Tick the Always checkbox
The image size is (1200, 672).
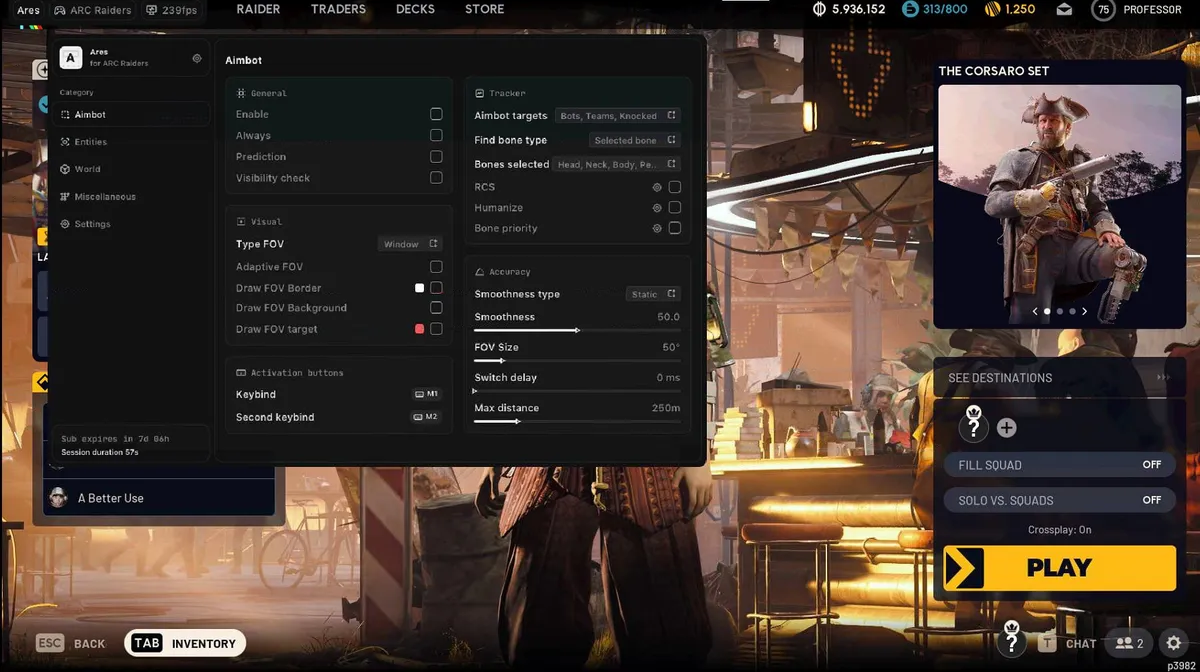tap(436, 135)
